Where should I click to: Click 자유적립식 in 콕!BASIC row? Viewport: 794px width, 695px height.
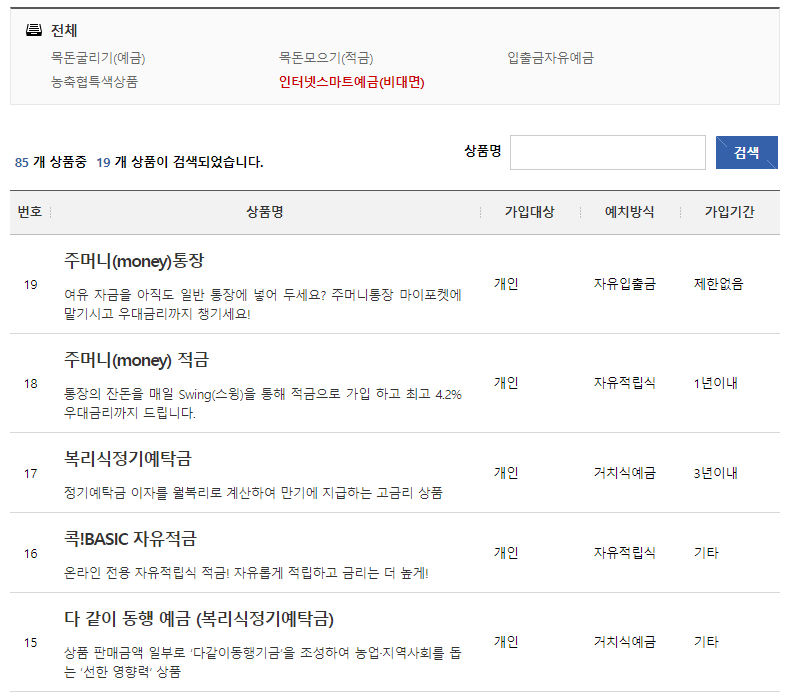coord(625,553)
